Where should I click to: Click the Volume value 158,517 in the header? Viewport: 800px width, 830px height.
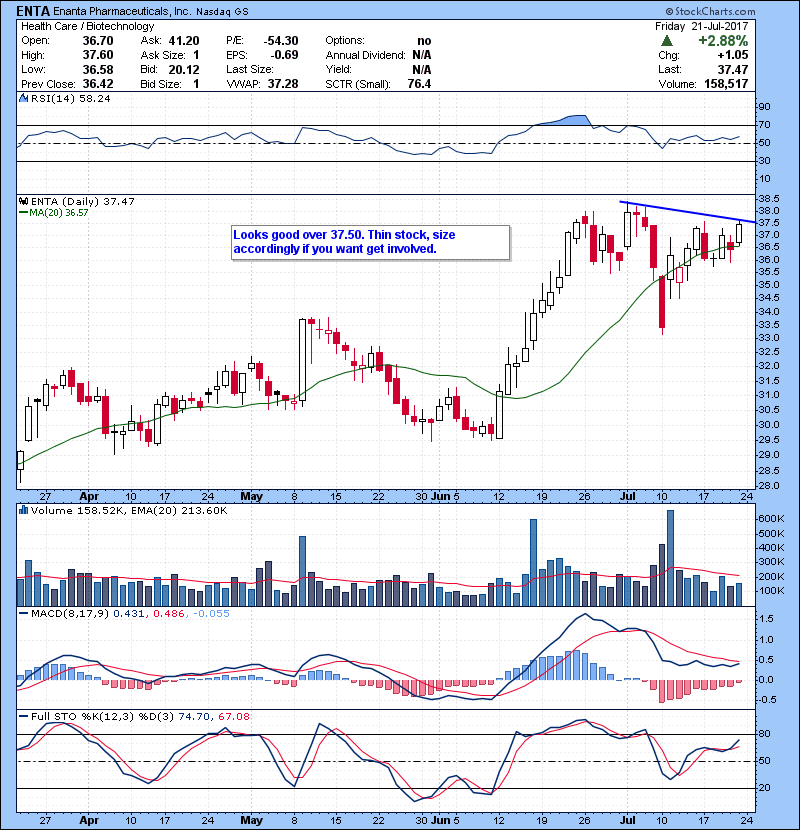pyautogui.click(x=726, y=84)
